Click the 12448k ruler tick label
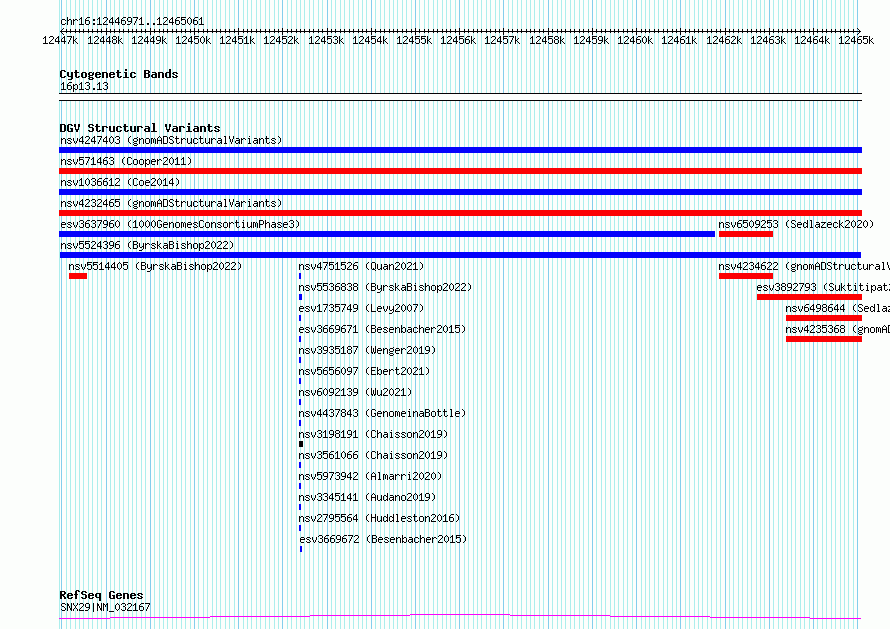This screenshot has width=890, height=629. 105,40
